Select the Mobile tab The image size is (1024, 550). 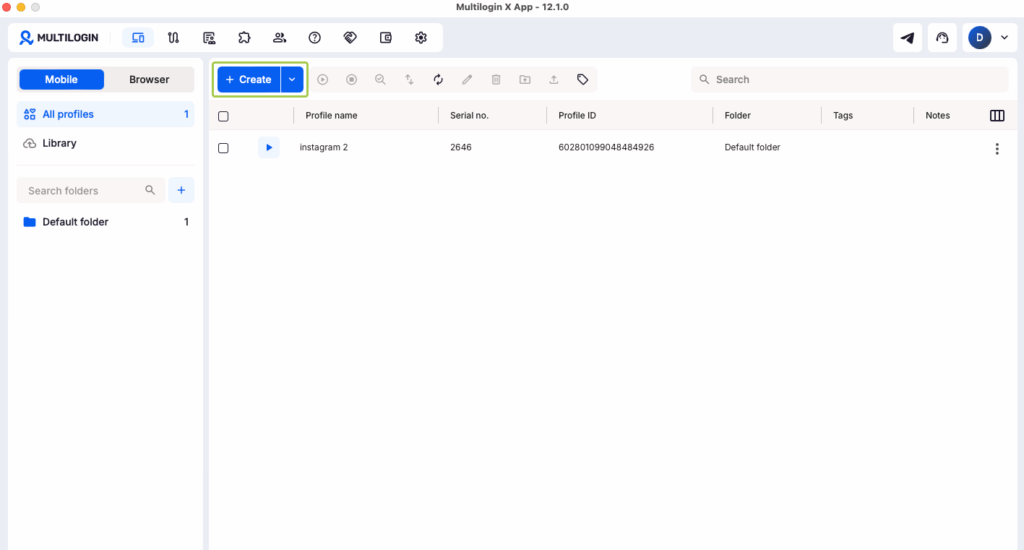(x=61, y=80)
